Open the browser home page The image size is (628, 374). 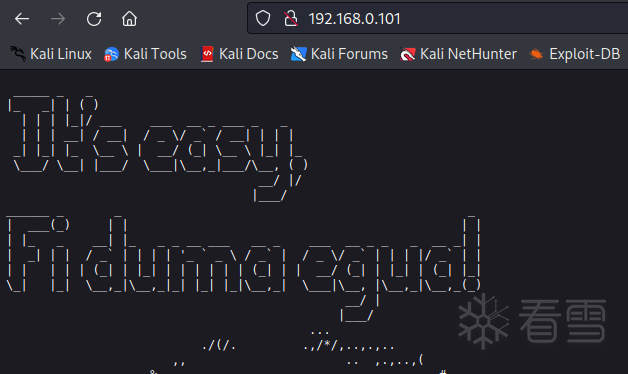[x=129, y=19]
